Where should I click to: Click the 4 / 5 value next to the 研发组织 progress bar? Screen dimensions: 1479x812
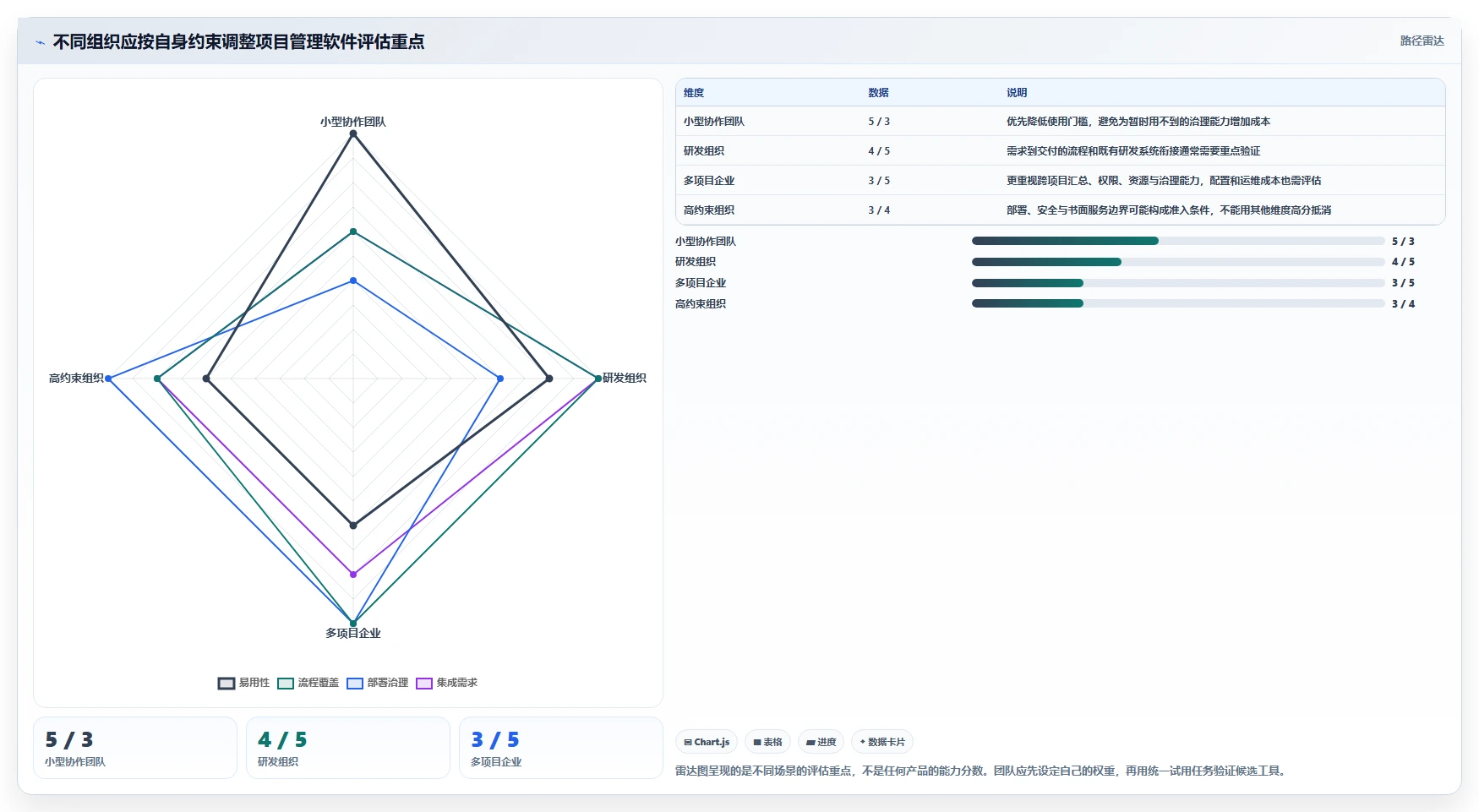click(1403, 262)
